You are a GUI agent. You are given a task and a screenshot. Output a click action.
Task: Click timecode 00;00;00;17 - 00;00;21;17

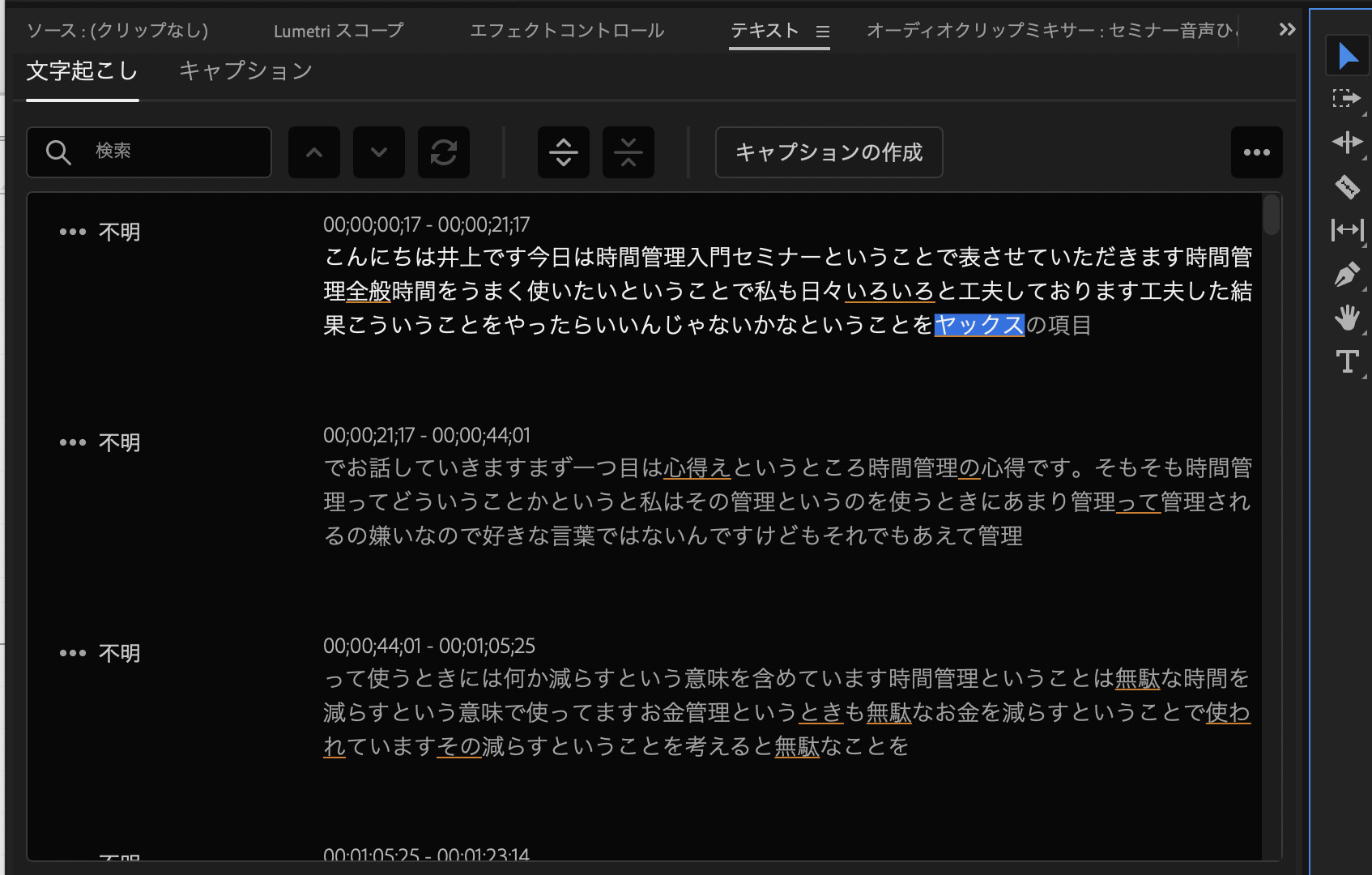[427, 224]
